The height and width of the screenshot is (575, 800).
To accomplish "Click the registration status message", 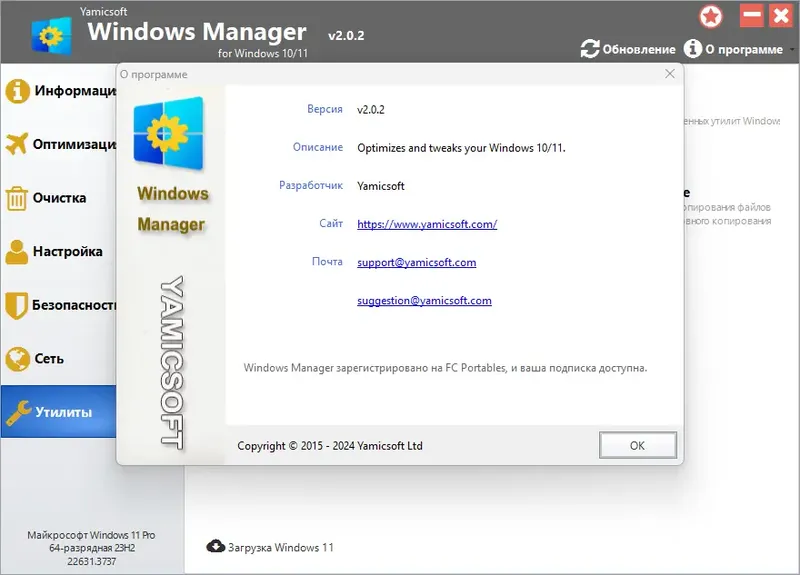I will click(x=445, y=368).
